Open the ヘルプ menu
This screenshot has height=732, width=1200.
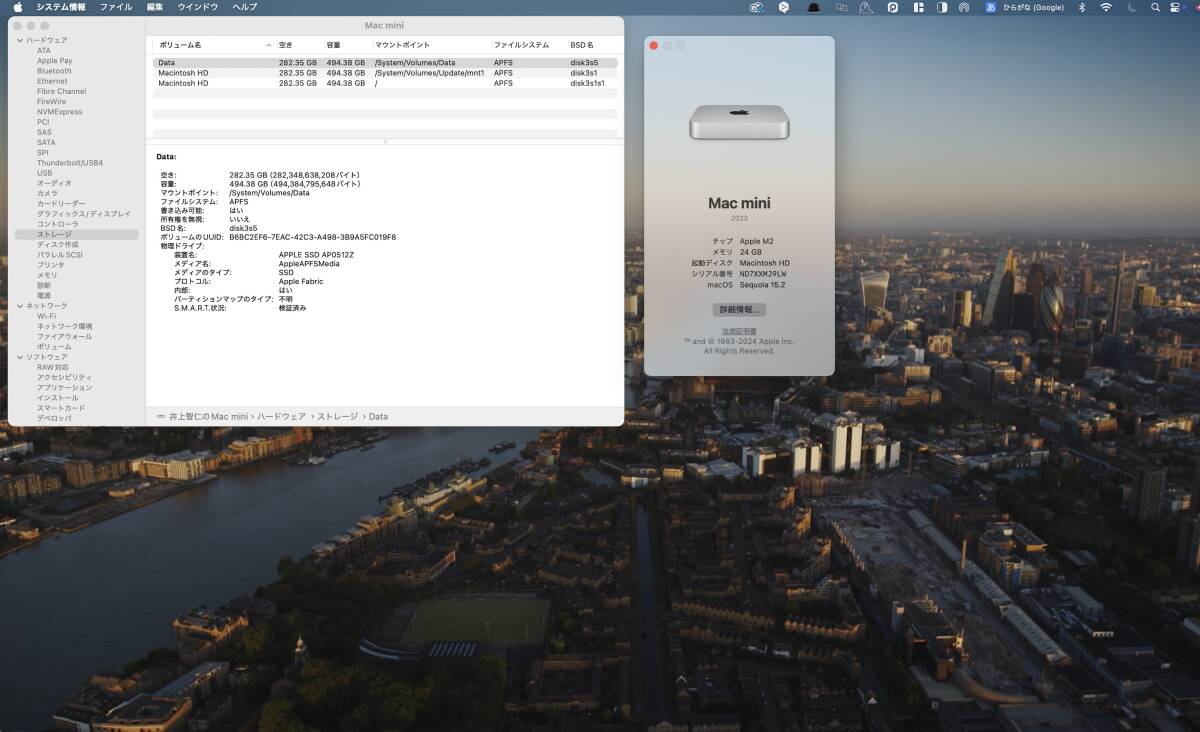244,7
